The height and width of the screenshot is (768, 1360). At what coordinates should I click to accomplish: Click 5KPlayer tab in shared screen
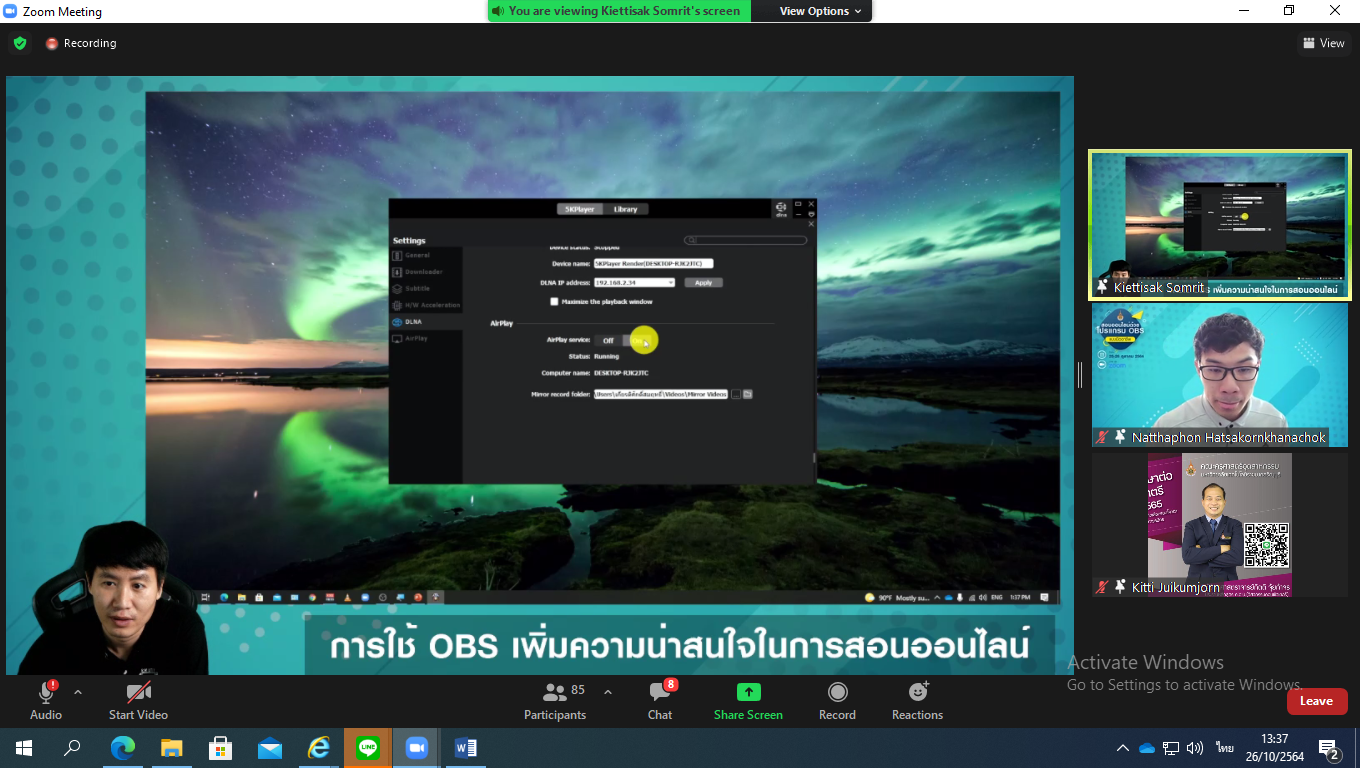click(579, 209)
